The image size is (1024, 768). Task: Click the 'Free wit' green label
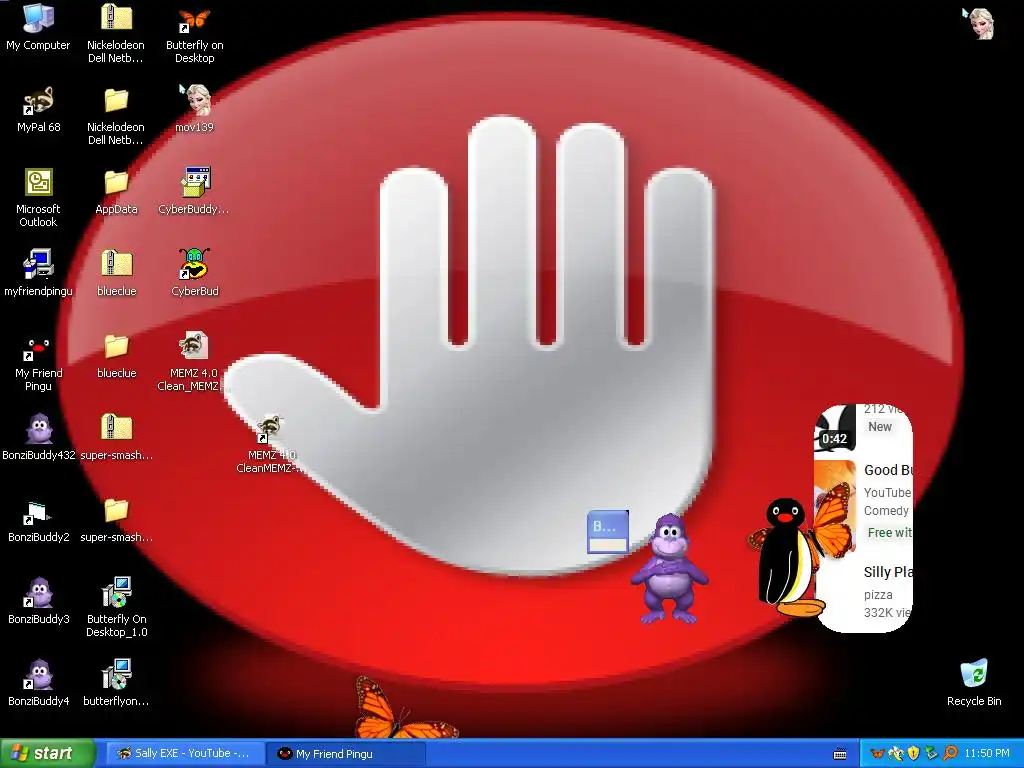(889, 533)
